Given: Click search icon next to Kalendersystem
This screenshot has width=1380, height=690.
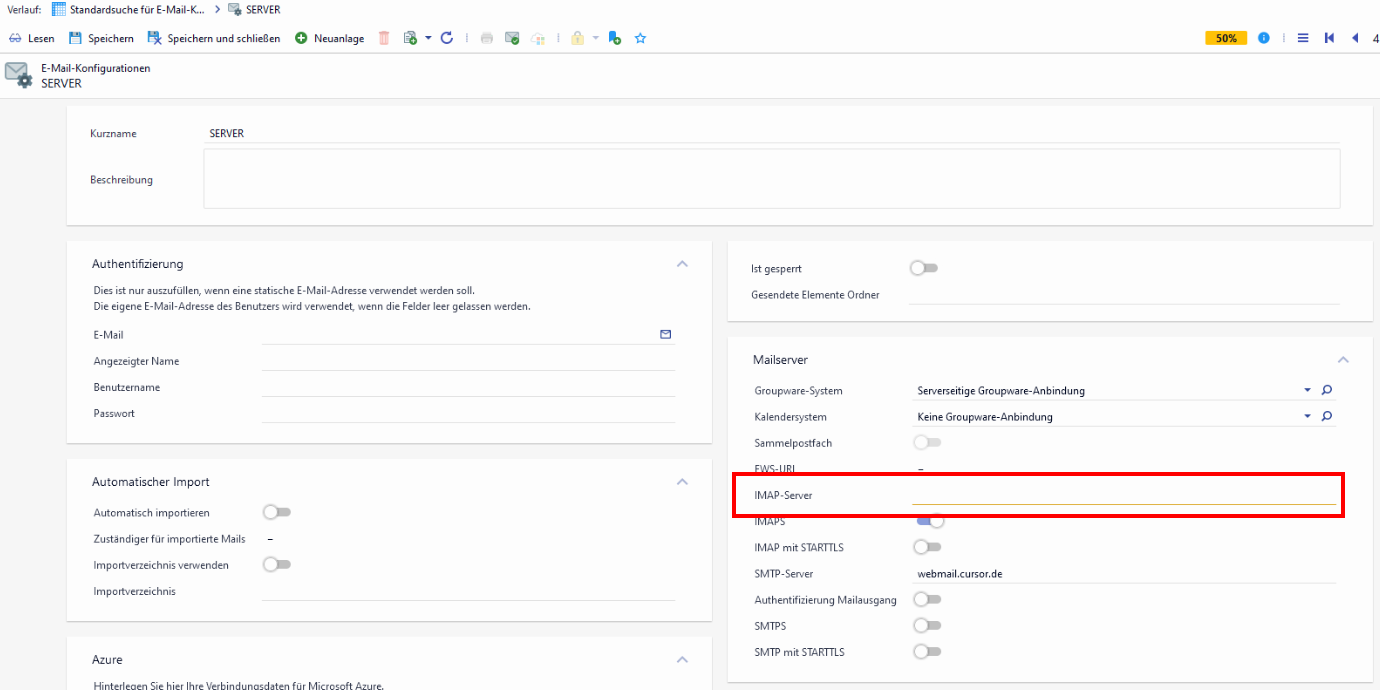Looking at the screenshot, I should [x=1327, y=416].
